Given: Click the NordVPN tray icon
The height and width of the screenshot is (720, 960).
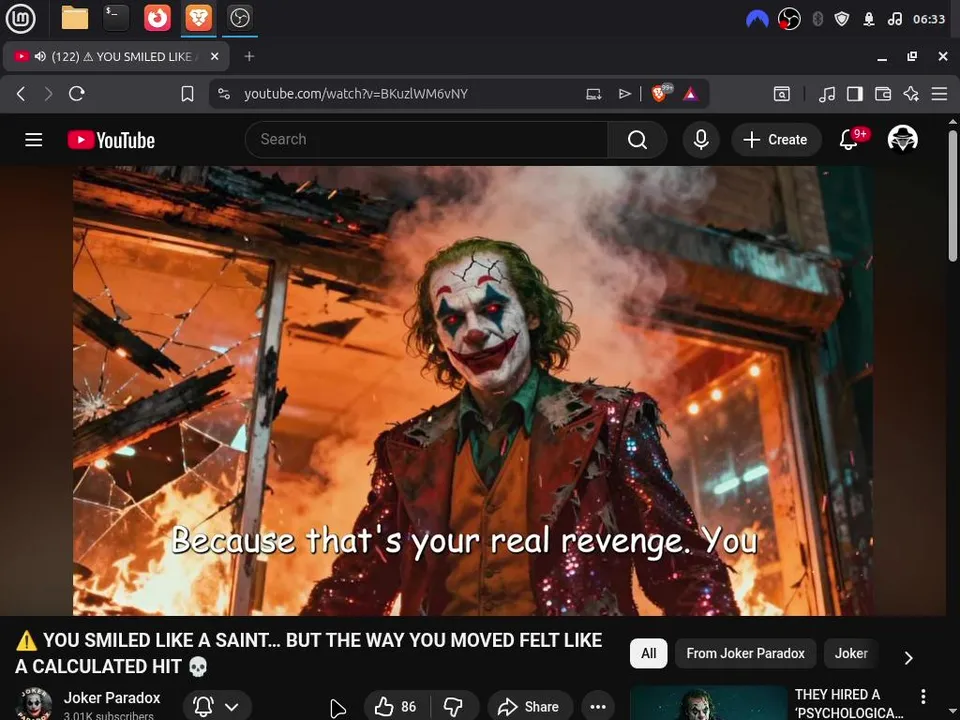Looking at the screenshot, I should pyautogui.click(x=757, y=19).
